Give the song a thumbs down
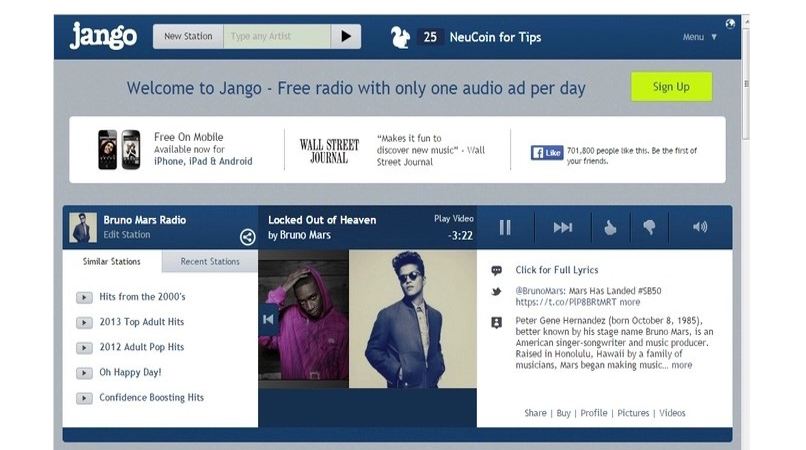806x450 pixels. [649, 227]
